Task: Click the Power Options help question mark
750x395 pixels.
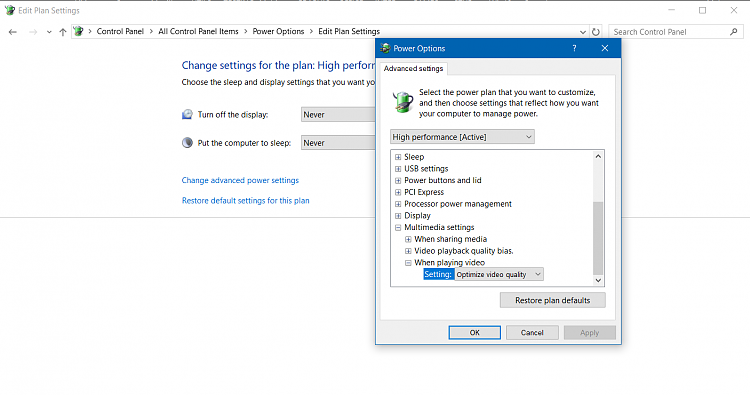Action: 574,48
